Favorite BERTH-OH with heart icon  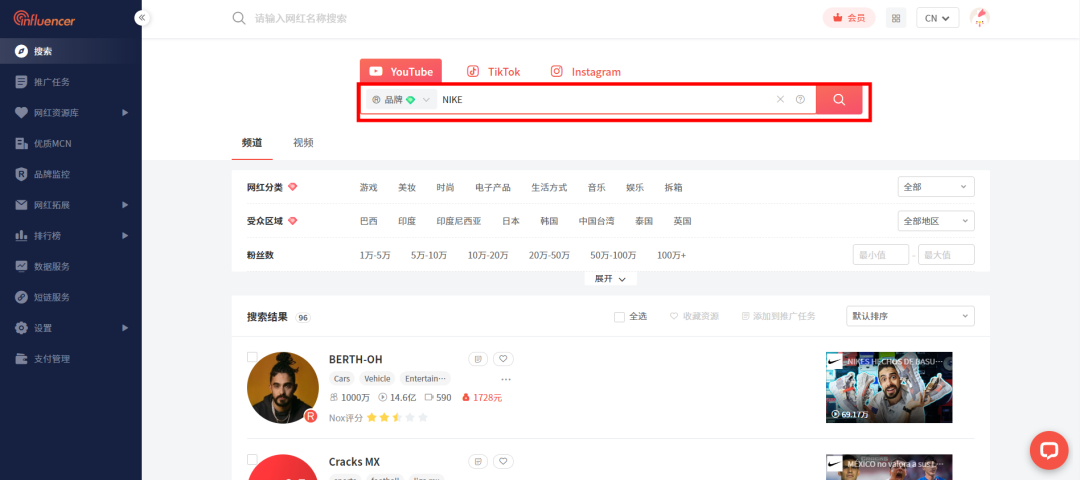pyautogui.click(x=503, y=359)
